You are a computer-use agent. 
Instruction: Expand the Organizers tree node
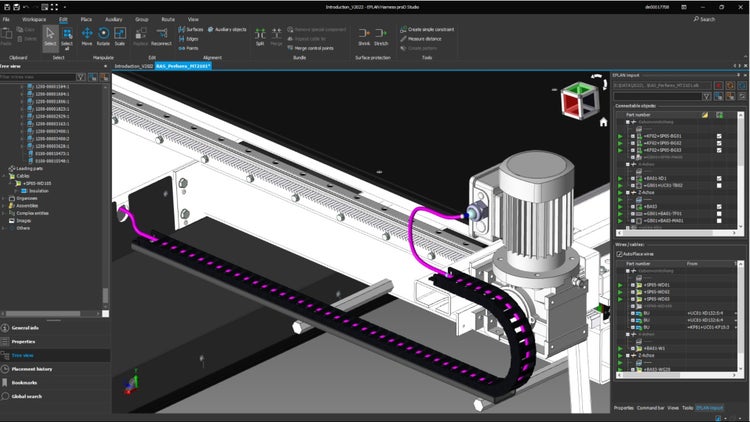click(5, 198)
